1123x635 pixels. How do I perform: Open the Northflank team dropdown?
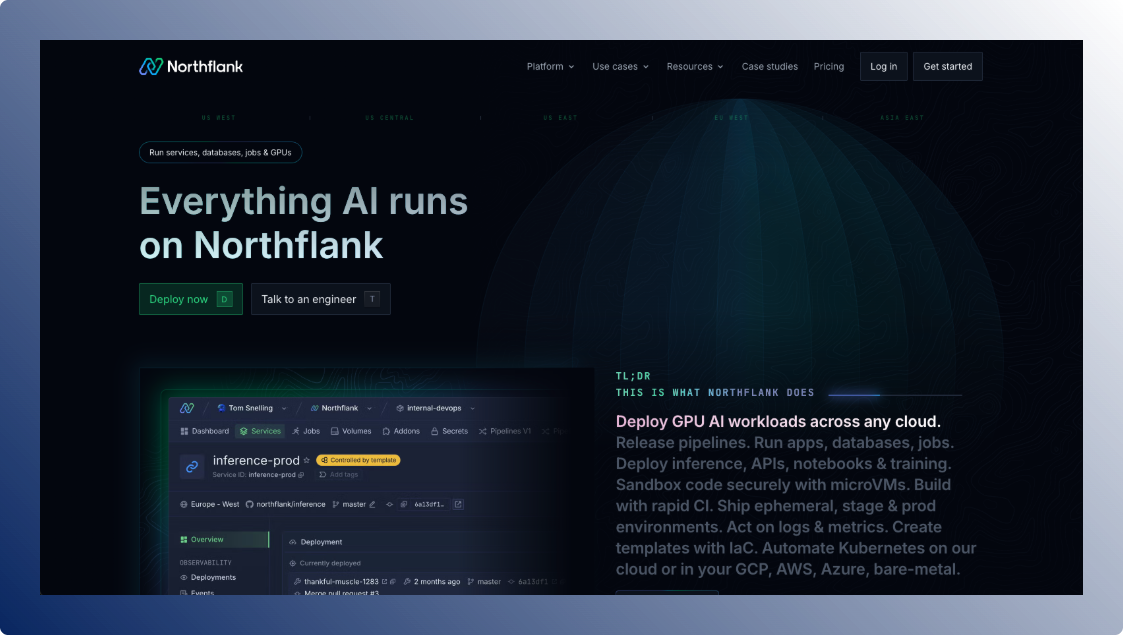coord(370,409)
